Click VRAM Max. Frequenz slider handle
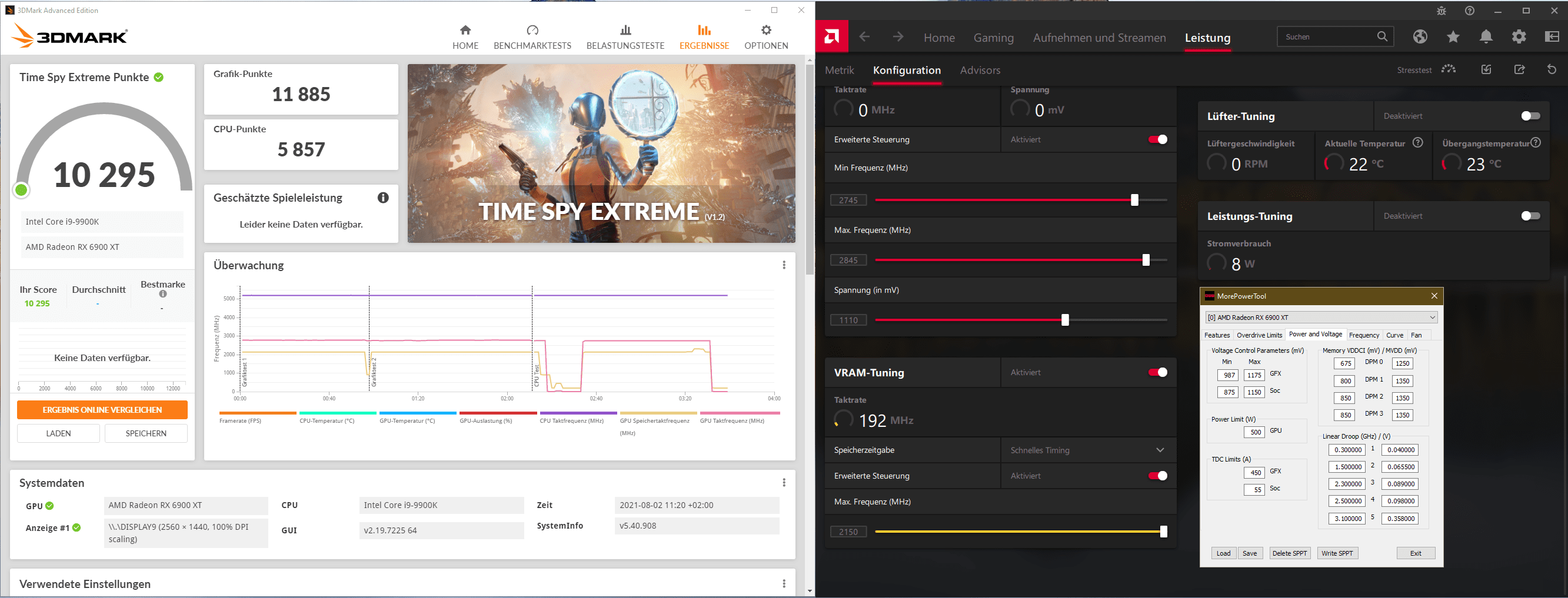Viewport: 1568px width, 598px height. click(1164, 532)
